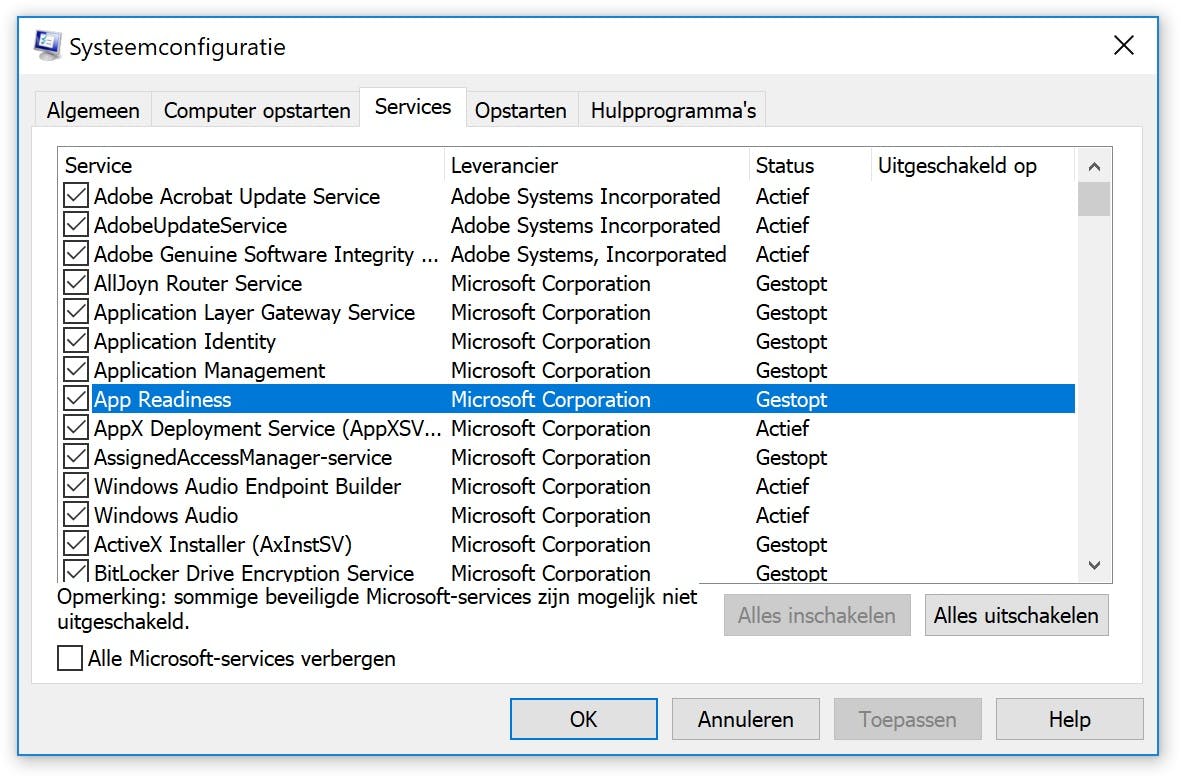Image resolution: width=1183 pixels, height=781 pixels.
Task: Click the Annuleren button
Action: 745,719
